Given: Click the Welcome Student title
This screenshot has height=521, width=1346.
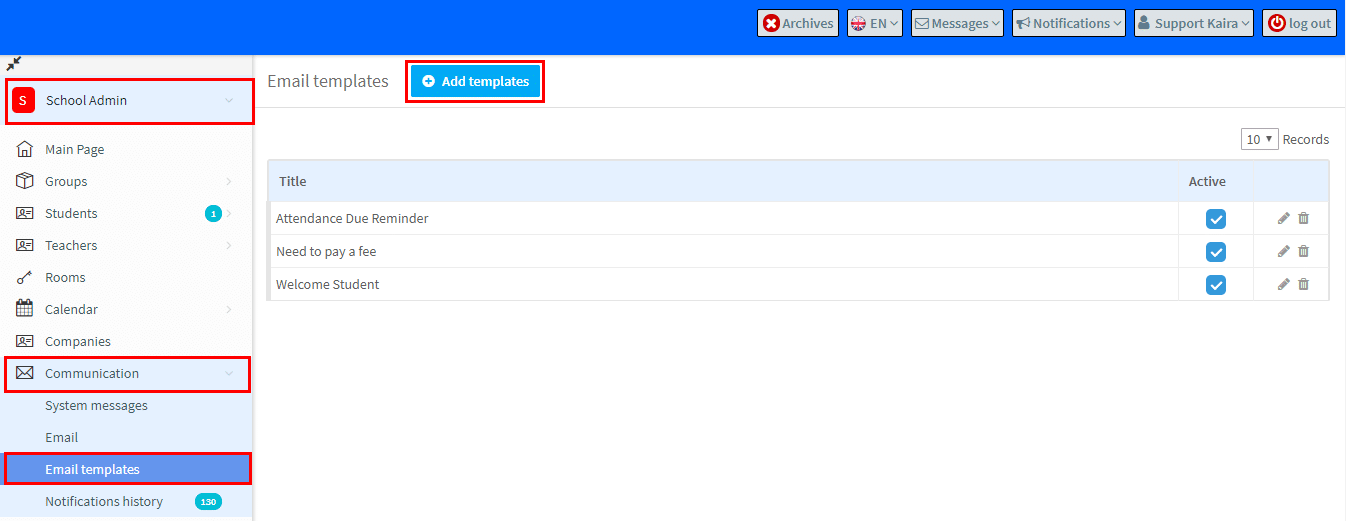Looking at the screenshot, I should pos(328,284).
